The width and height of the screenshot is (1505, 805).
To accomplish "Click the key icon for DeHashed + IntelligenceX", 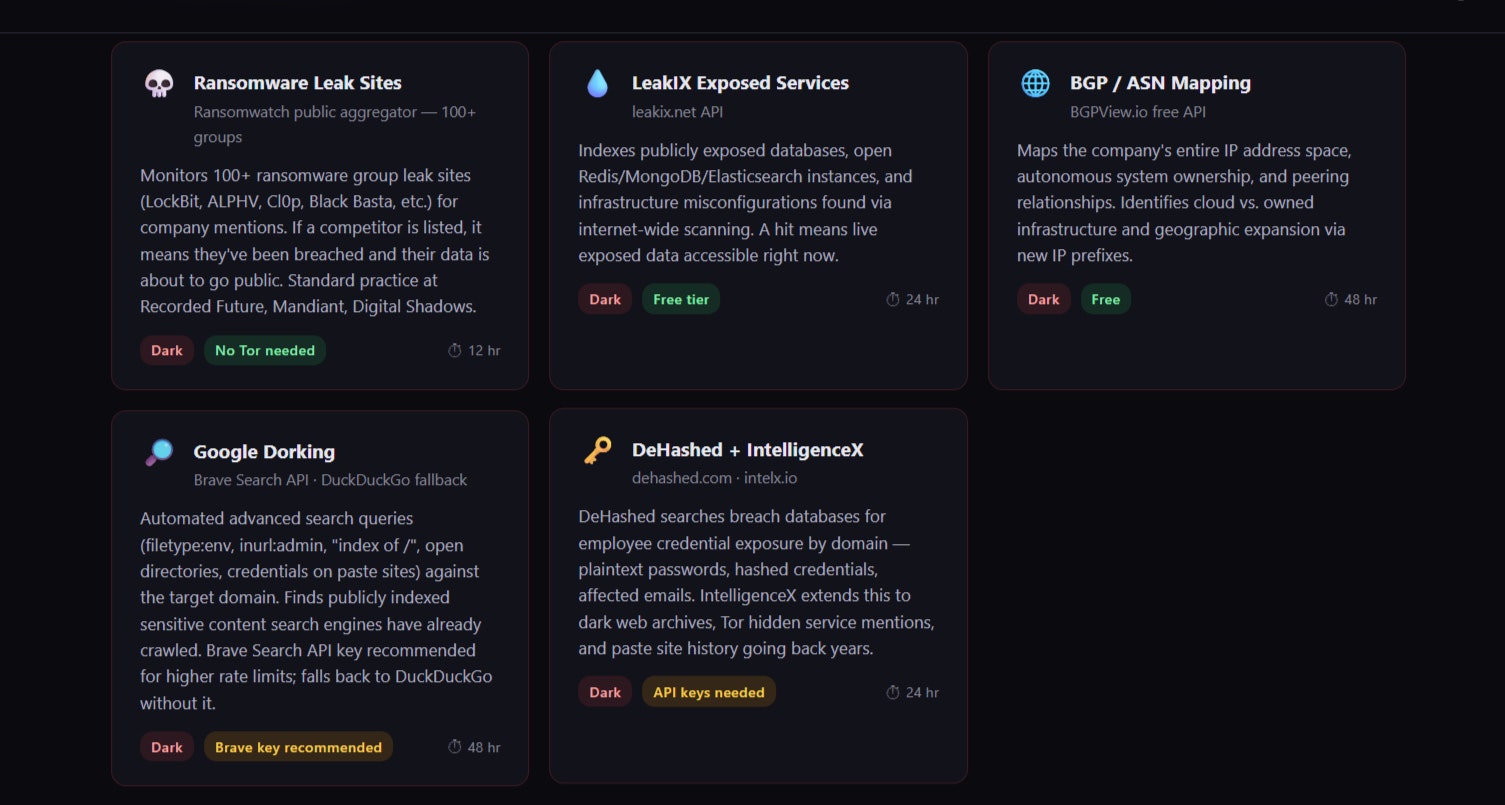I will click(597, 451).
